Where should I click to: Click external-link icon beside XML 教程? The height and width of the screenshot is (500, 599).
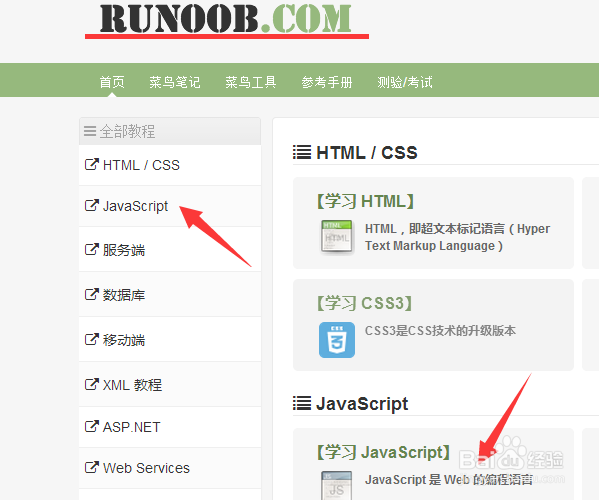[x=92, y=384]
